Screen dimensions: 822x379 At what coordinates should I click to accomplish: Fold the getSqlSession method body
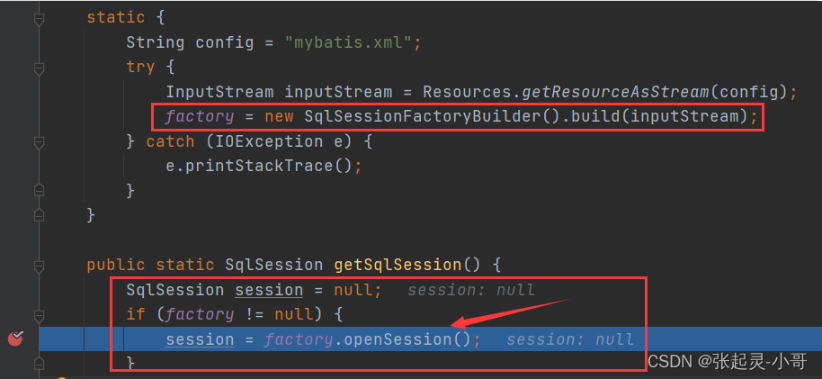tap(39, 265)
